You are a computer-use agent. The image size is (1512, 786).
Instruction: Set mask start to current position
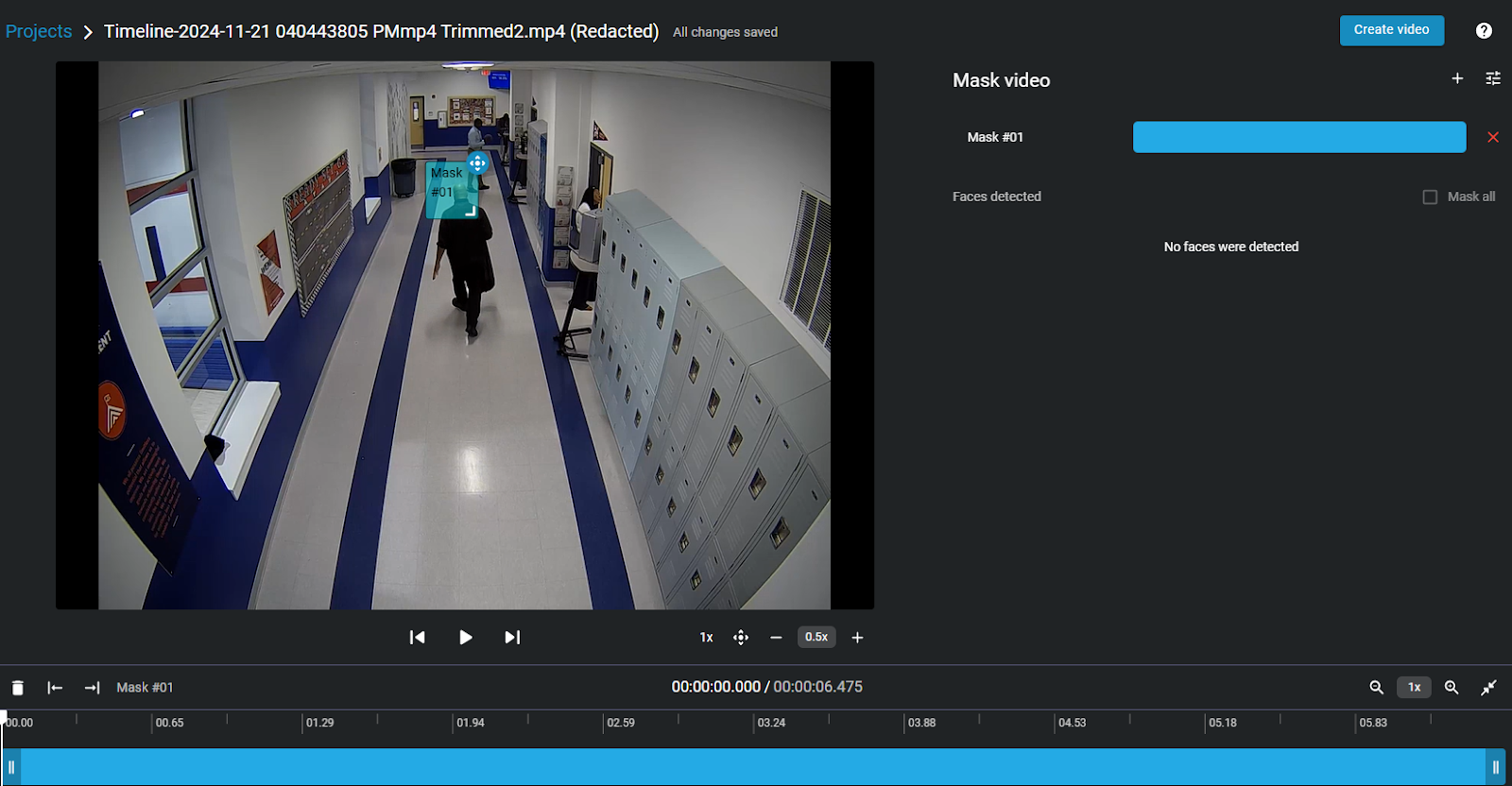(55, 688)
